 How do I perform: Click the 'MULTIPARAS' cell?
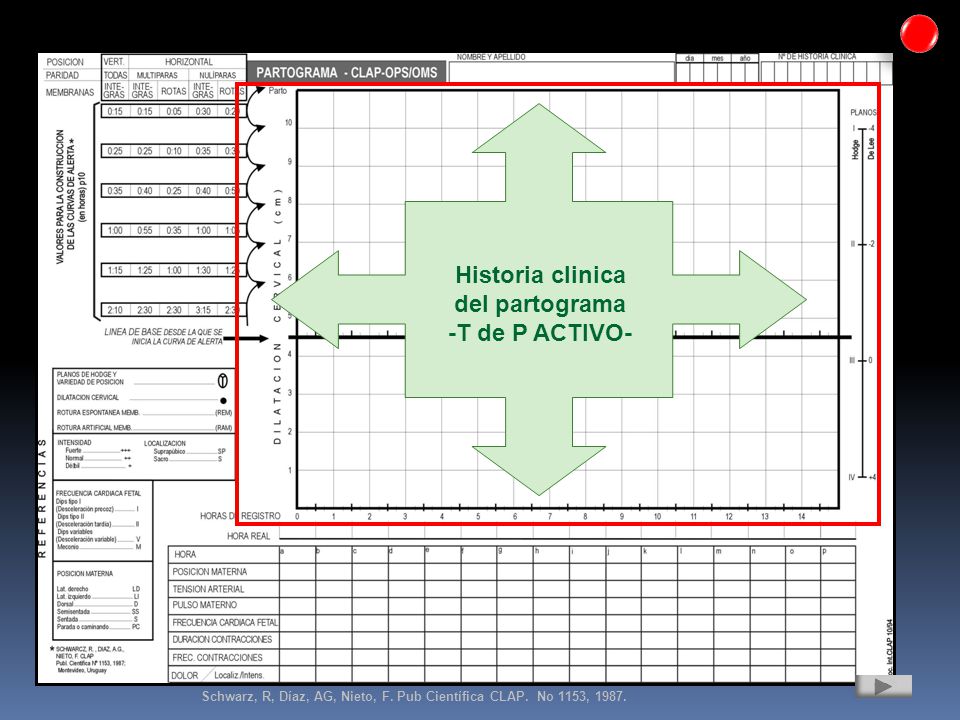click(157, 75)
